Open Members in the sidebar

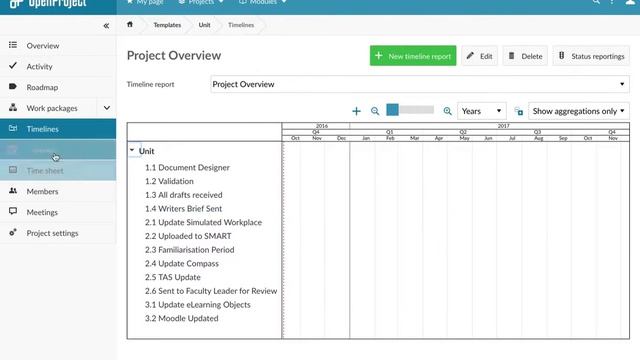(58, 191)
